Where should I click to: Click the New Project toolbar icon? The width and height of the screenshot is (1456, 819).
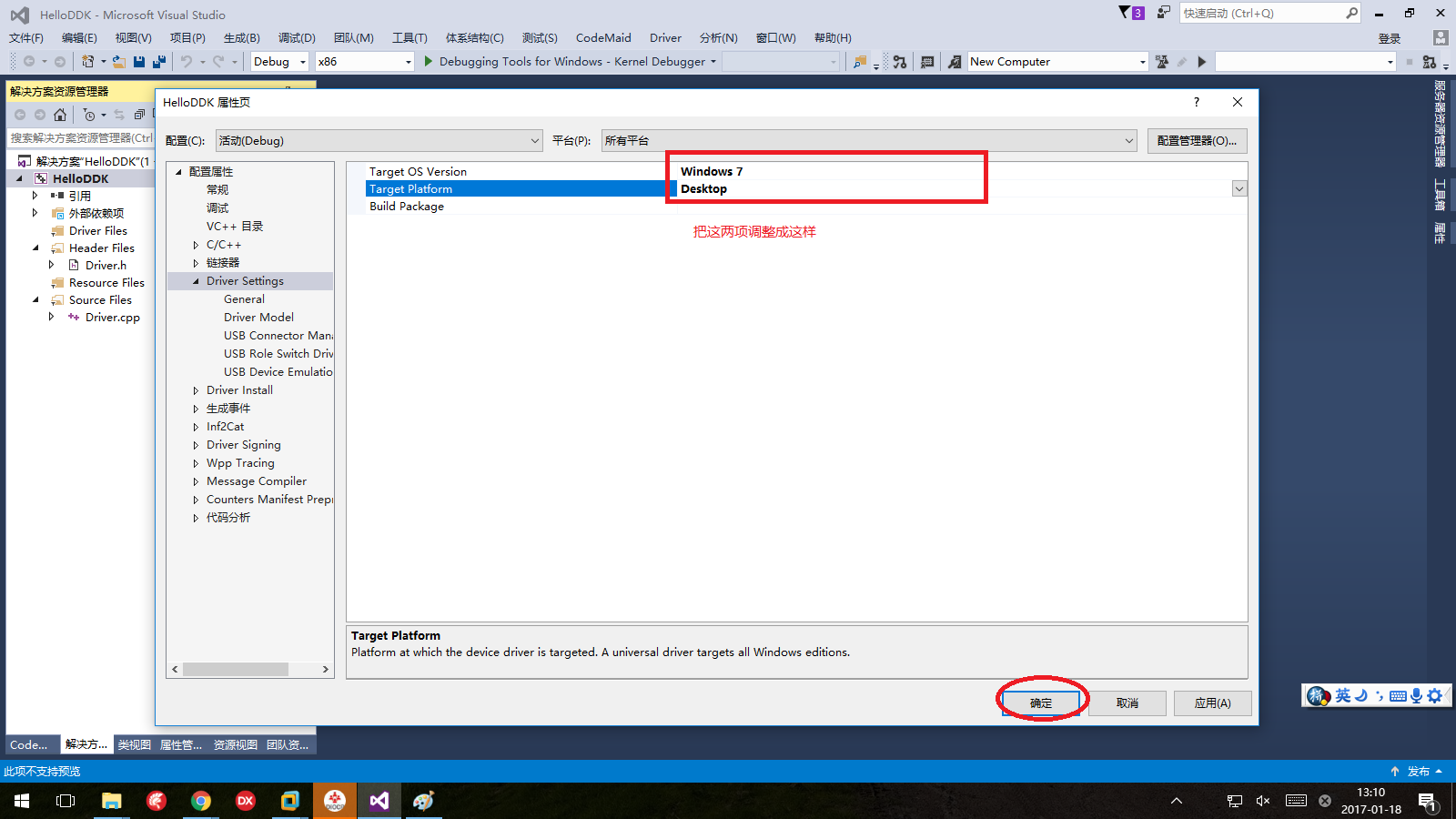point(88,62)
